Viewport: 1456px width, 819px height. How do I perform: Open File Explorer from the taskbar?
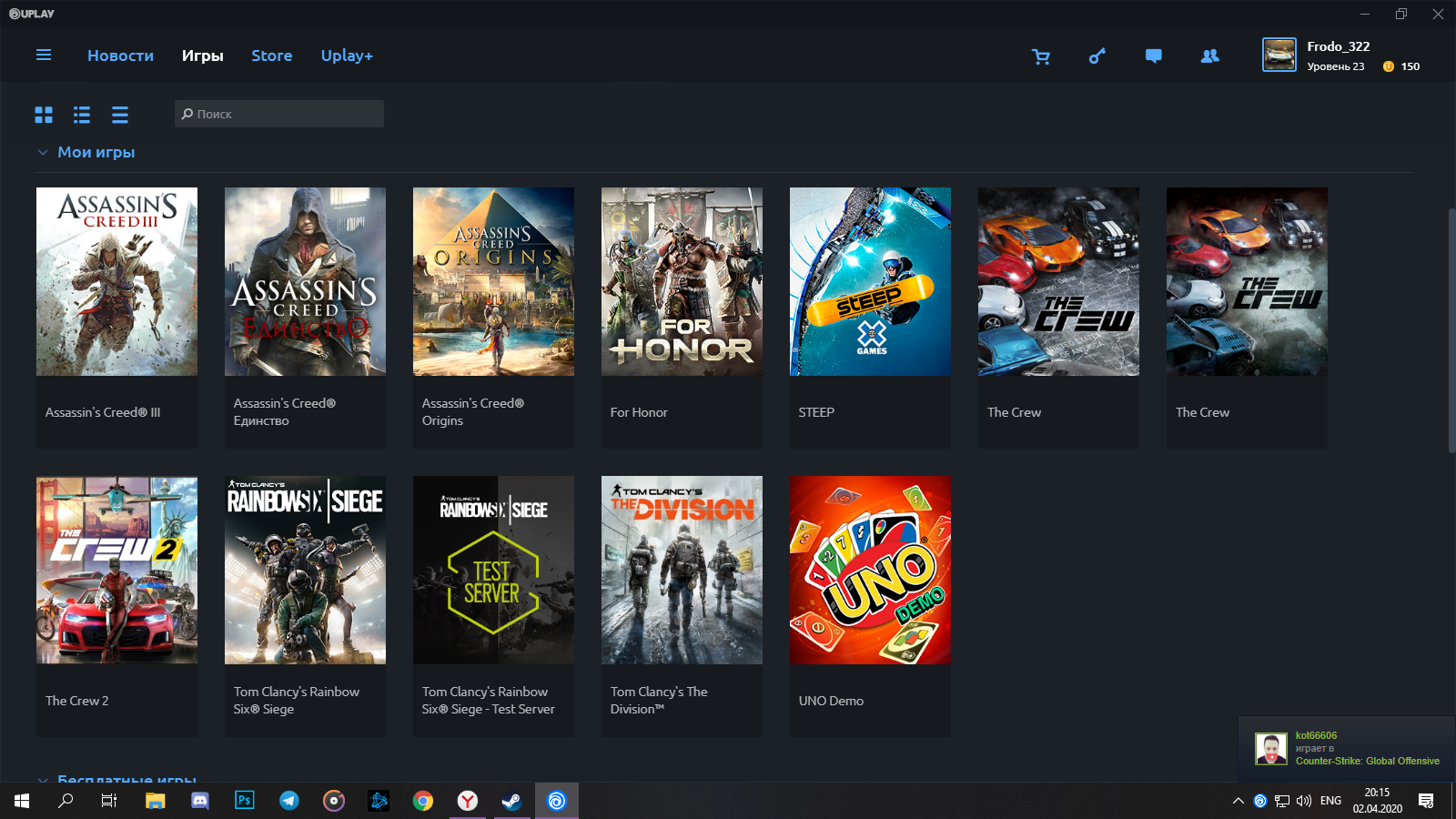(156, 801)
